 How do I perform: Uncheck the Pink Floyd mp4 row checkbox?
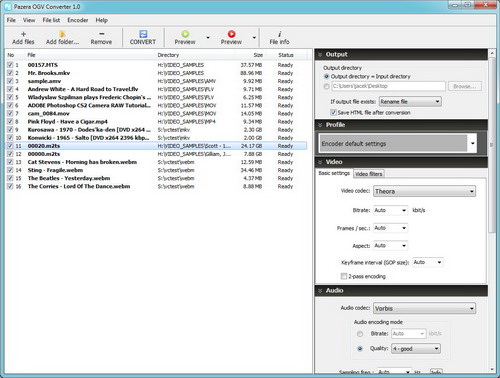10,122
